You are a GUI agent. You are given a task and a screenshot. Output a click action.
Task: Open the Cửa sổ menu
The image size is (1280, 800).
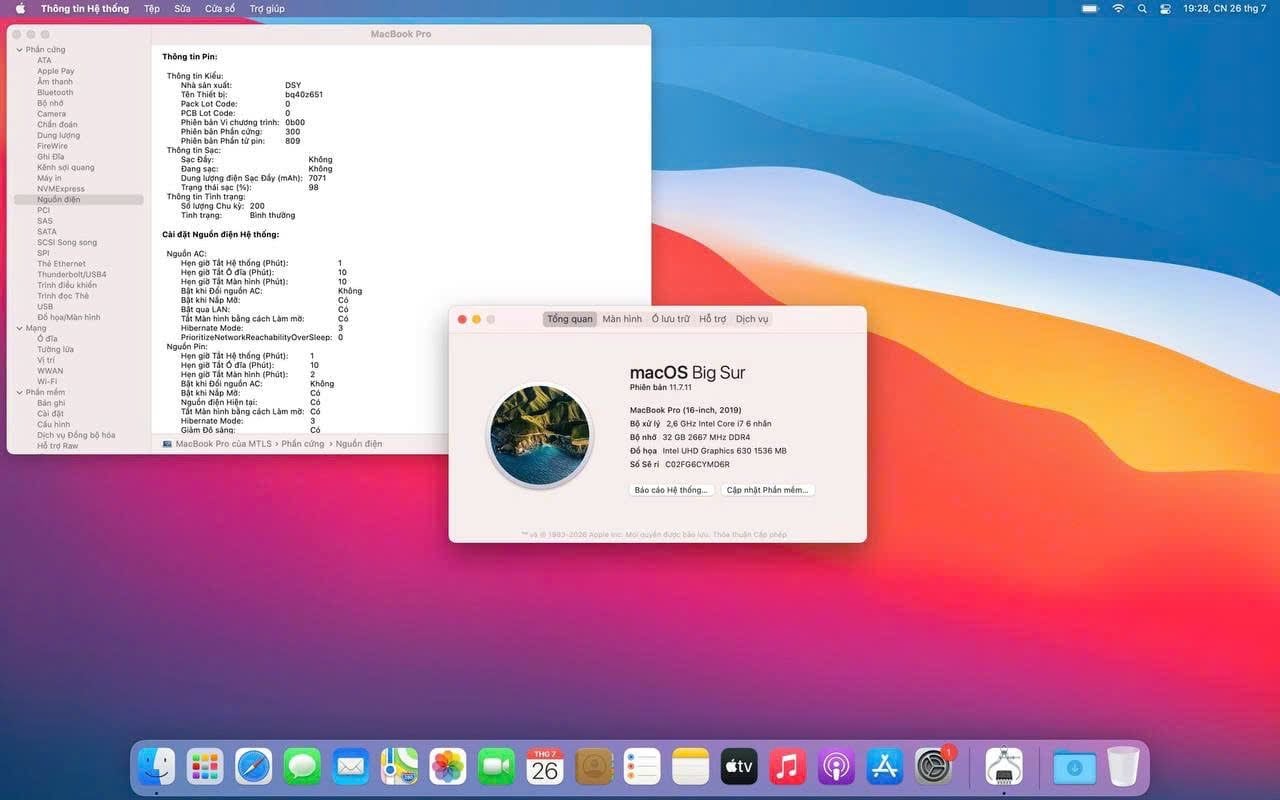[220, 8]
